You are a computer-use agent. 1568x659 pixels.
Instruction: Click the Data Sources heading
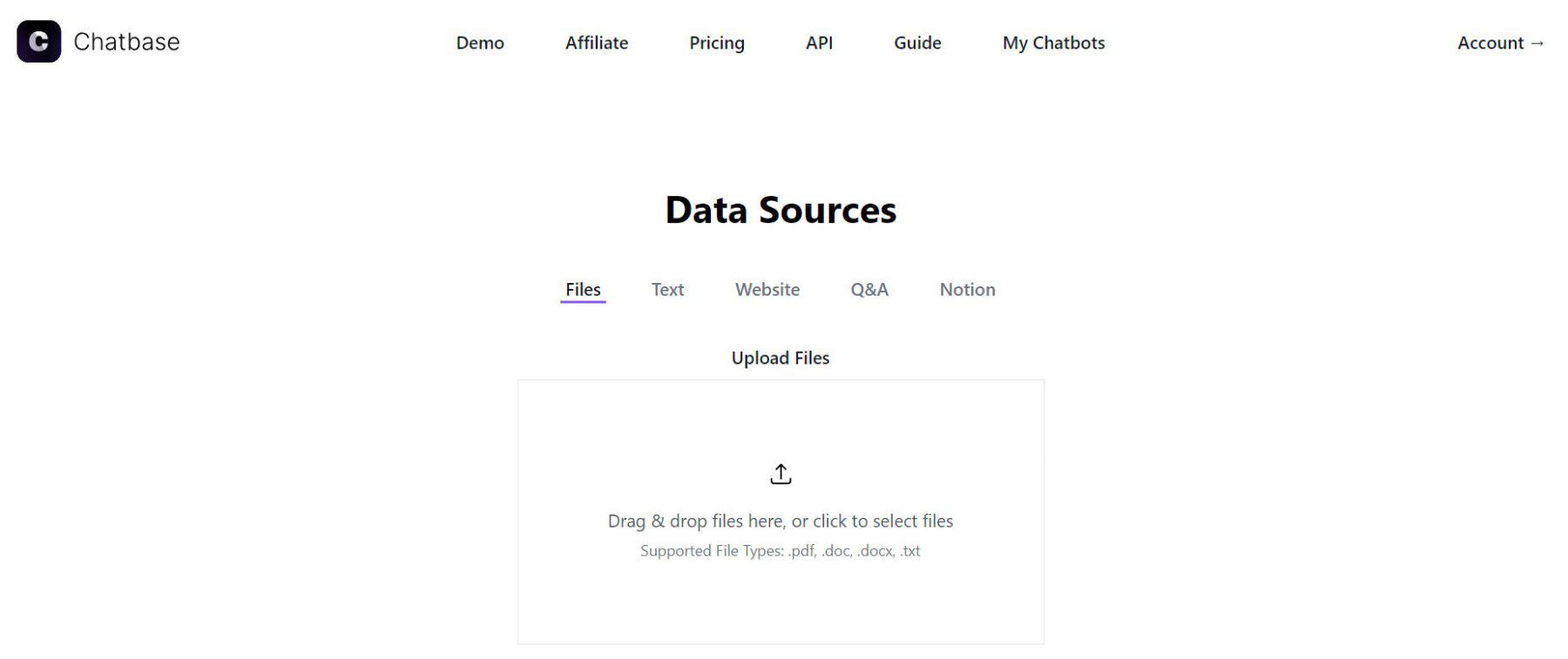(781, 210)
